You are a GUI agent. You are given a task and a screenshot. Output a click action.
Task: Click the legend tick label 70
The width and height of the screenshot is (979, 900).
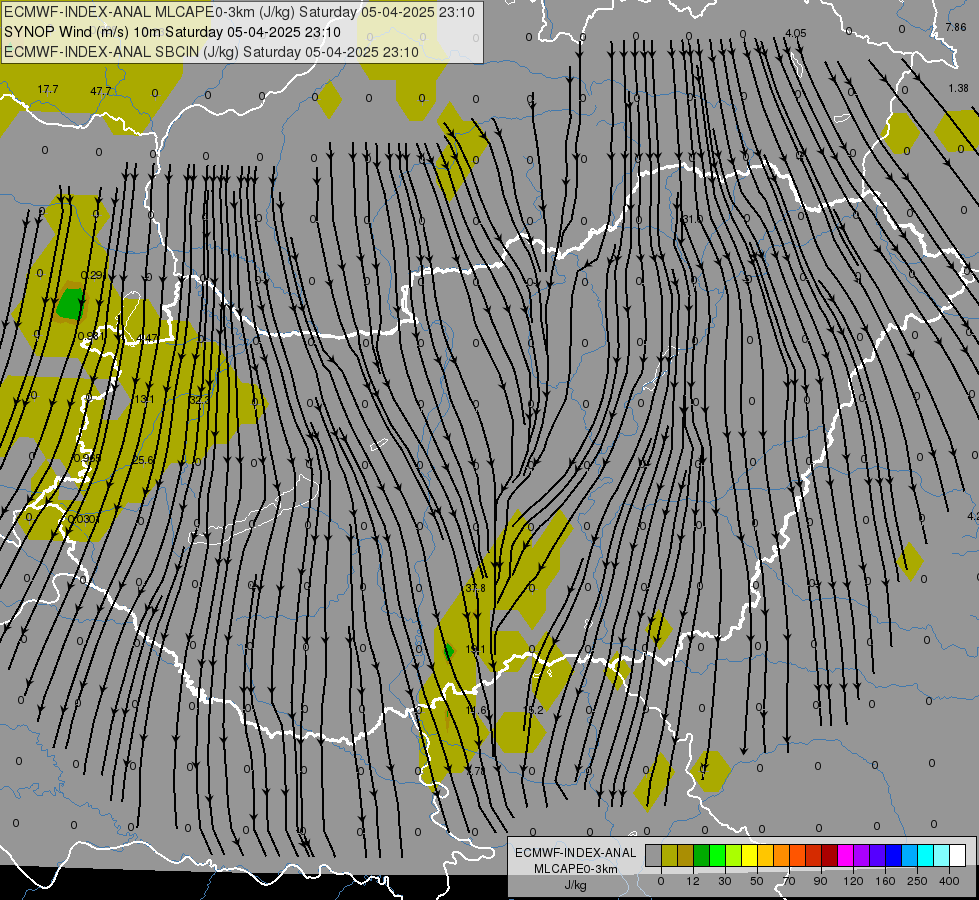tap(789, 881)
